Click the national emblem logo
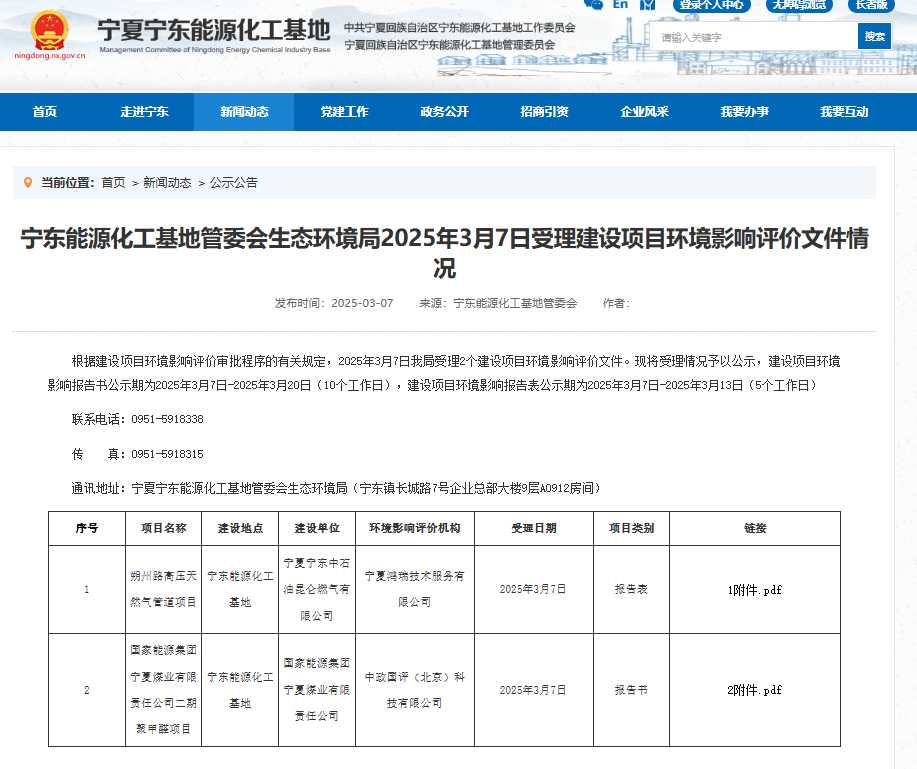This screenshot has height=769, width=917. pos(50,30)
